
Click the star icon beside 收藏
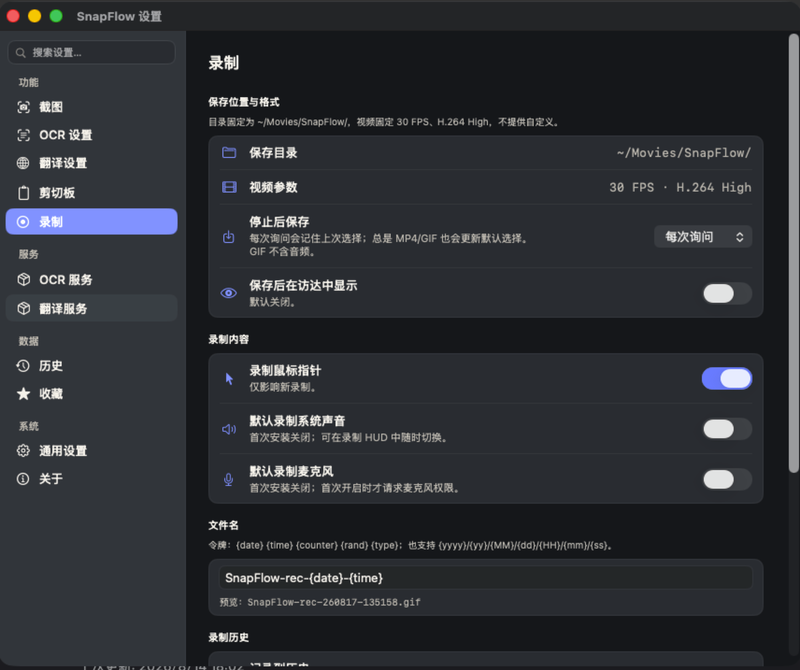(x=23, y=394)
